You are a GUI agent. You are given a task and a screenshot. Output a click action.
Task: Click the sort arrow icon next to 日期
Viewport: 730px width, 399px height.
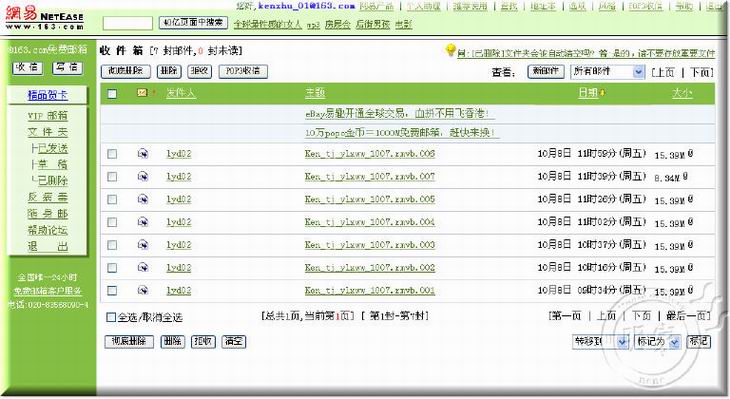click(x=602, y=93)
